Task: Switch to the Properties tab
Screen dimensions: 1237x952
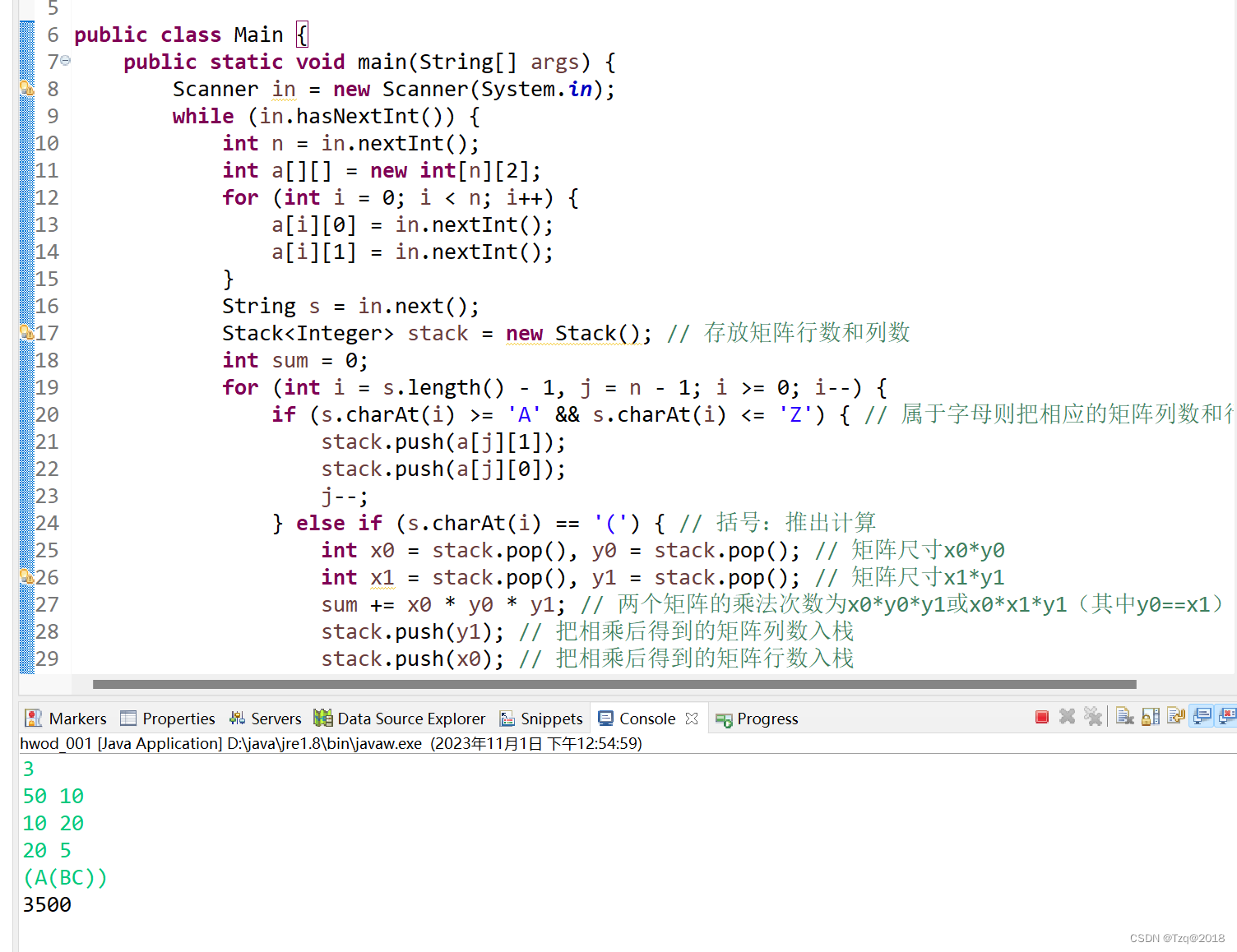Action: [168, 719]
